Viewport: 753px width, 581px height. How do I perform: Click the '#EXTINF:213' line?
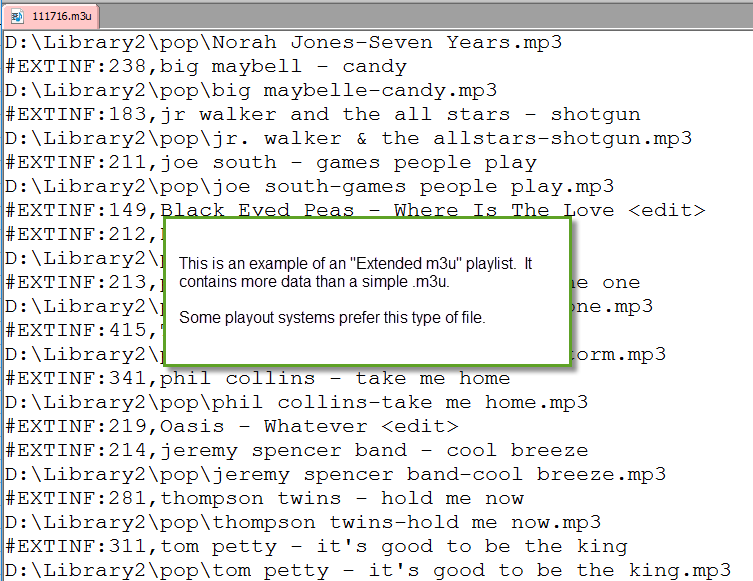tap(84, 282)
